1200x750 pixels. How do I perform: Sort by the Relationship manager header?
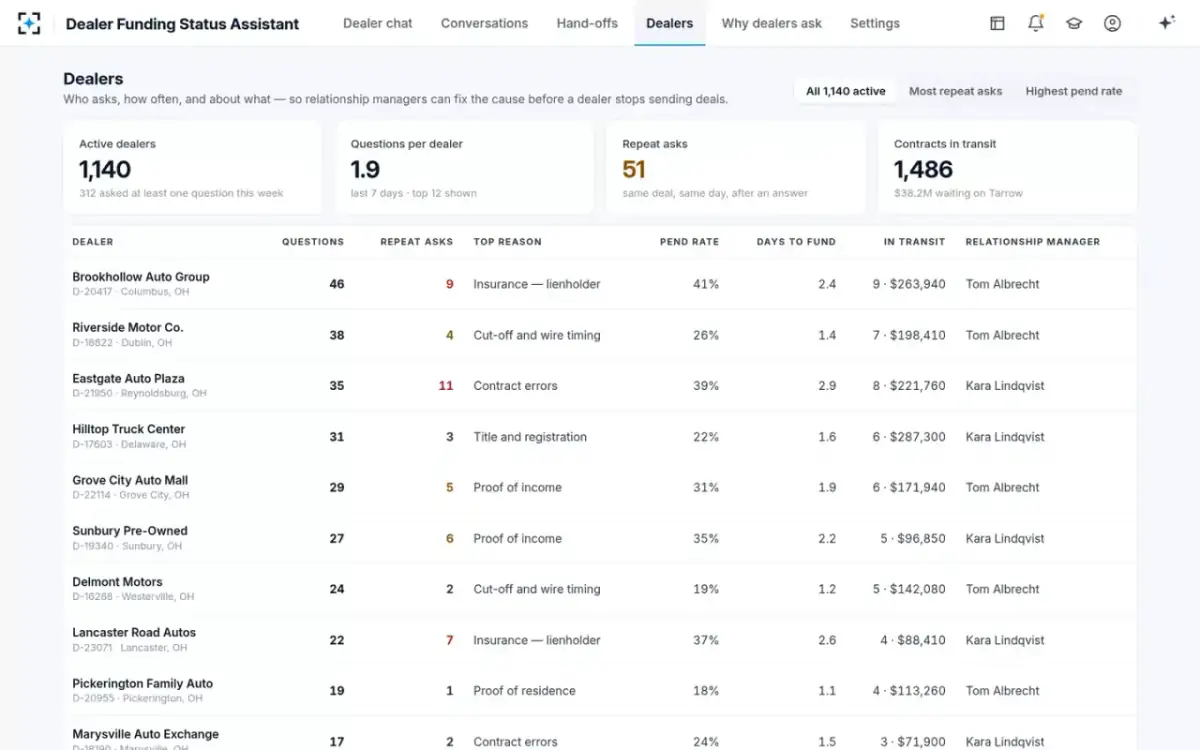(1033, 242)
